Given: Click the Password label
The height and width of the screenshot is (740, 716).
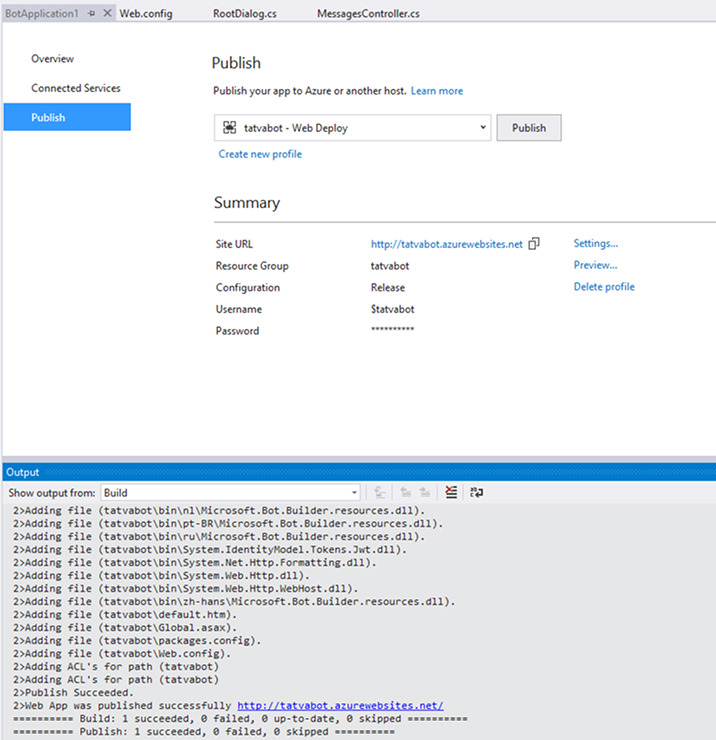Looking at the screenshot, I should [237, 331].
